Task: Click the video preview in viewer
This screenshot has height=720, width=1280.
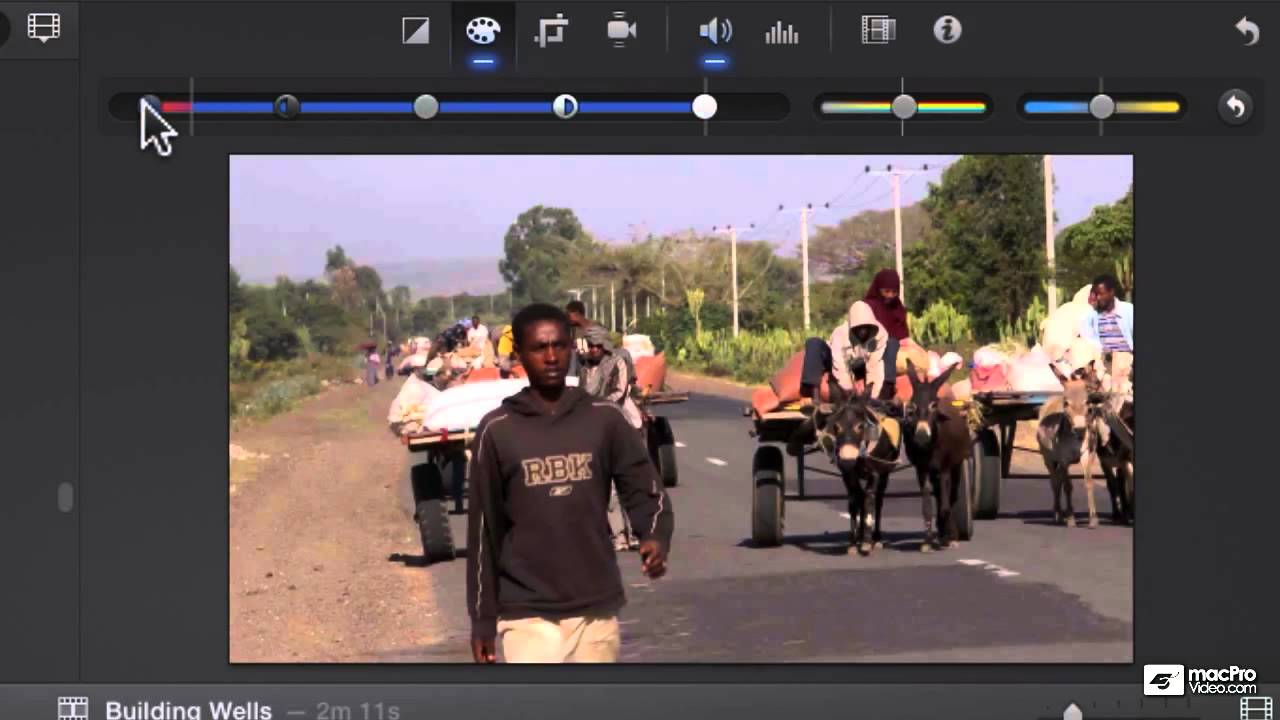Action: [681, 408]
